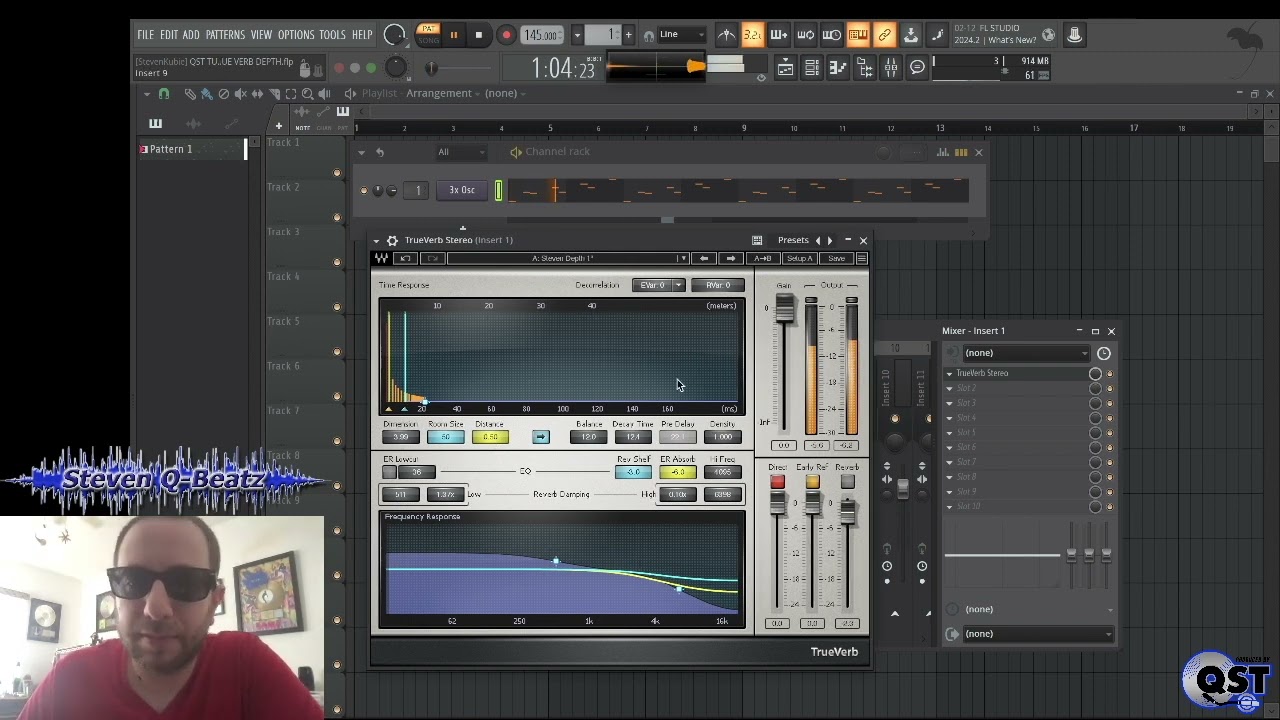Click the Distance value field

[x=490, y=437]
